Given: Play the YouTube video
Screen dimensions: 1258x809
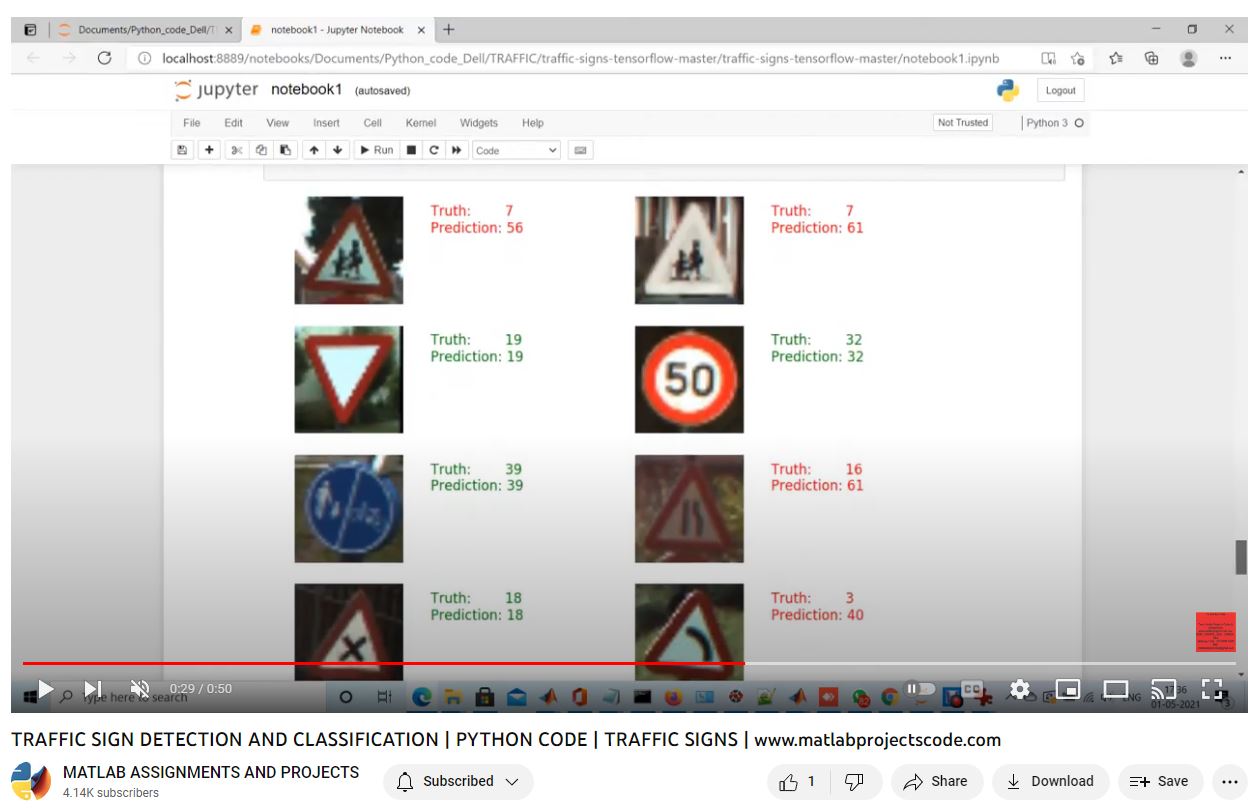Looking at the screenshot, I should coord(45,689).
